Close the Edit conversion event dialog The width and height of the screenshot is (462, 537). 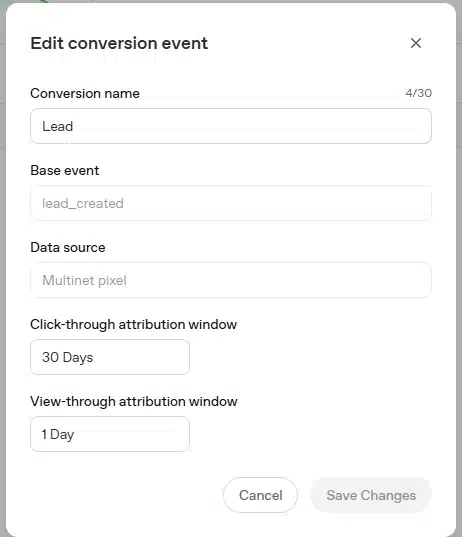(416, 43)
